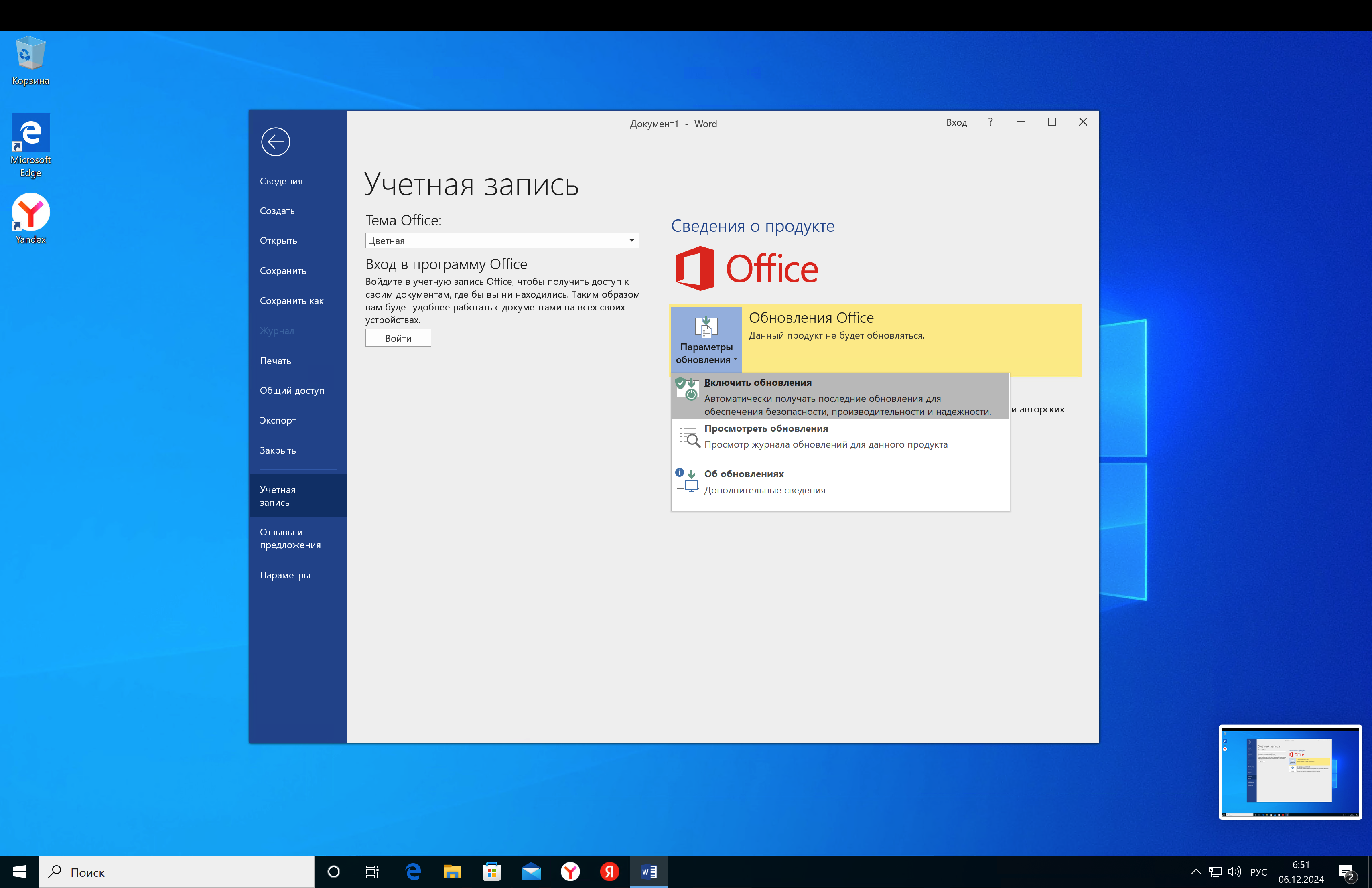The image size is (1372, 888).
Task: Open the Windows Start menu
Action: (x=19, y=872)
